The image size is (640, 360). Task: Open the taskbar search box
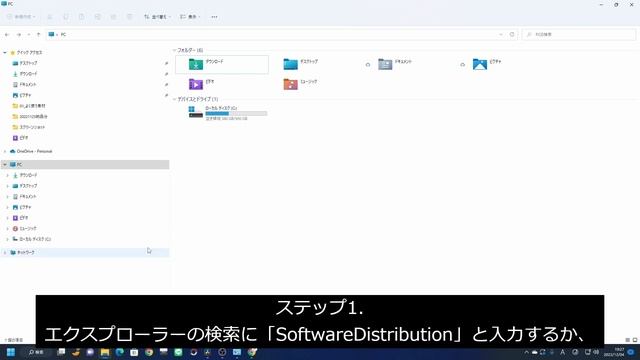pos(37,352)
